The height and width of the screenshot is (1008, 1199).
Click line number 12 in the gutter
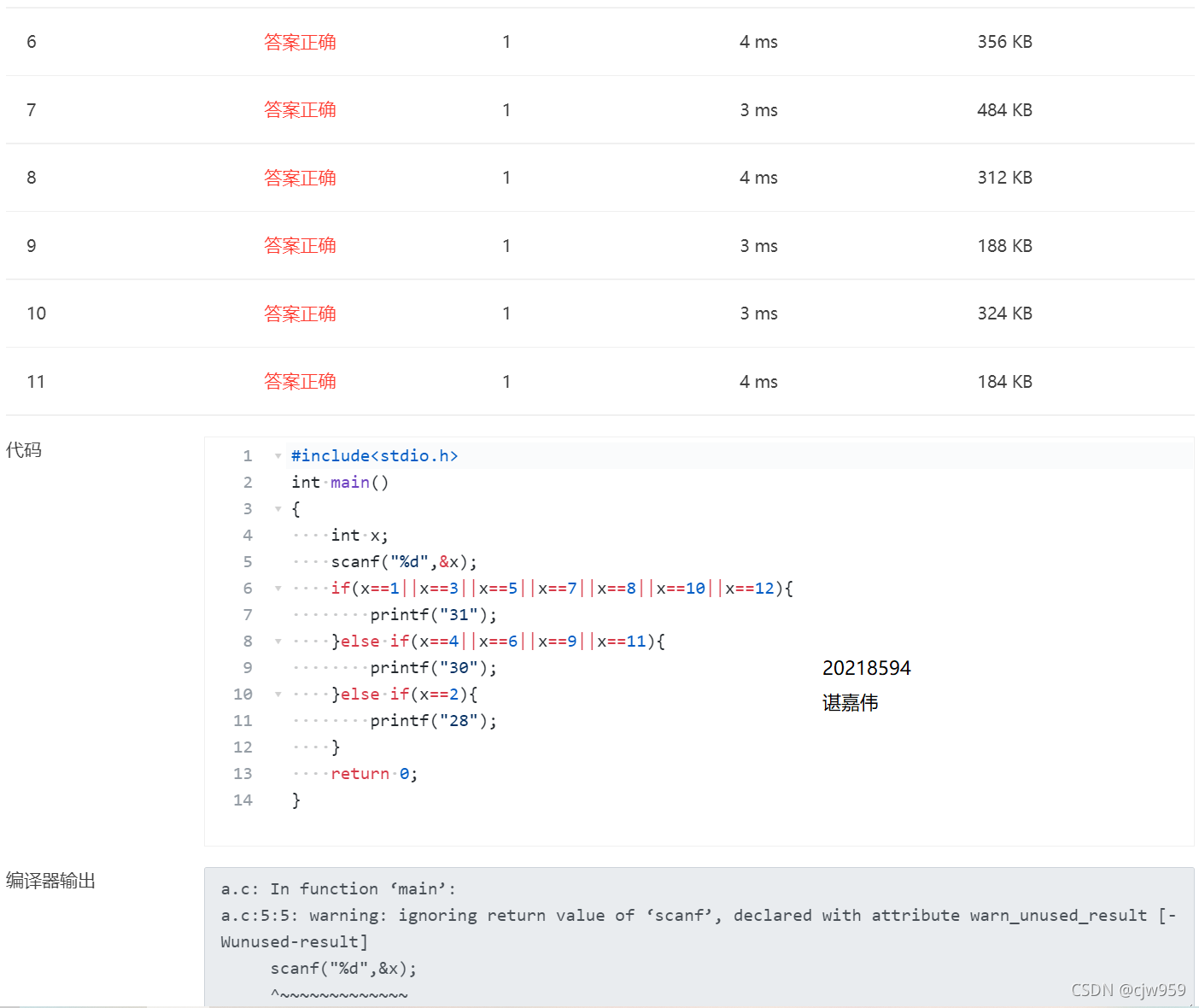coord(243,747)
